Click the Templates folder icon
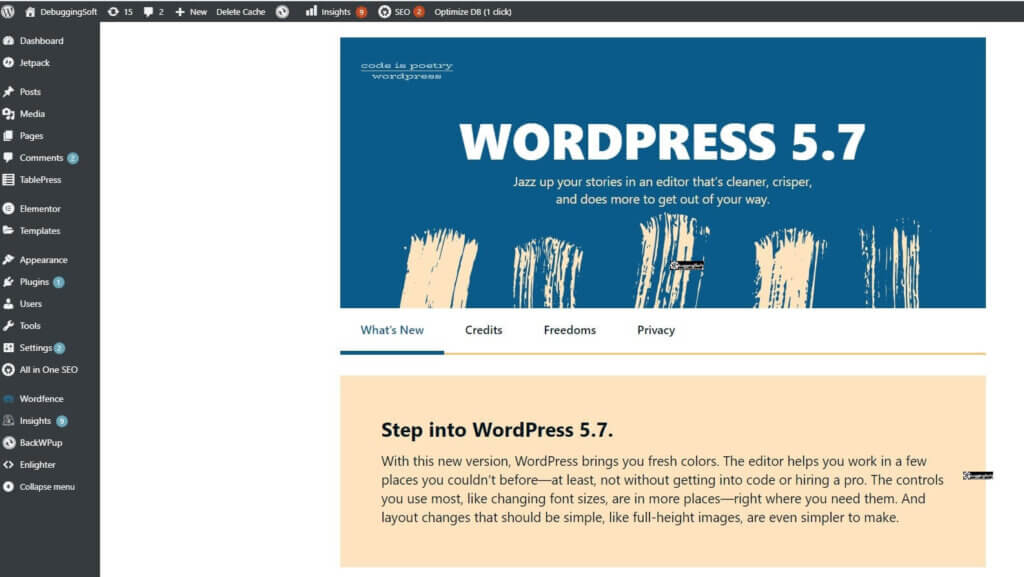Screen dimensions: 1024x577 pyautogui.click(x=8, y=230)
